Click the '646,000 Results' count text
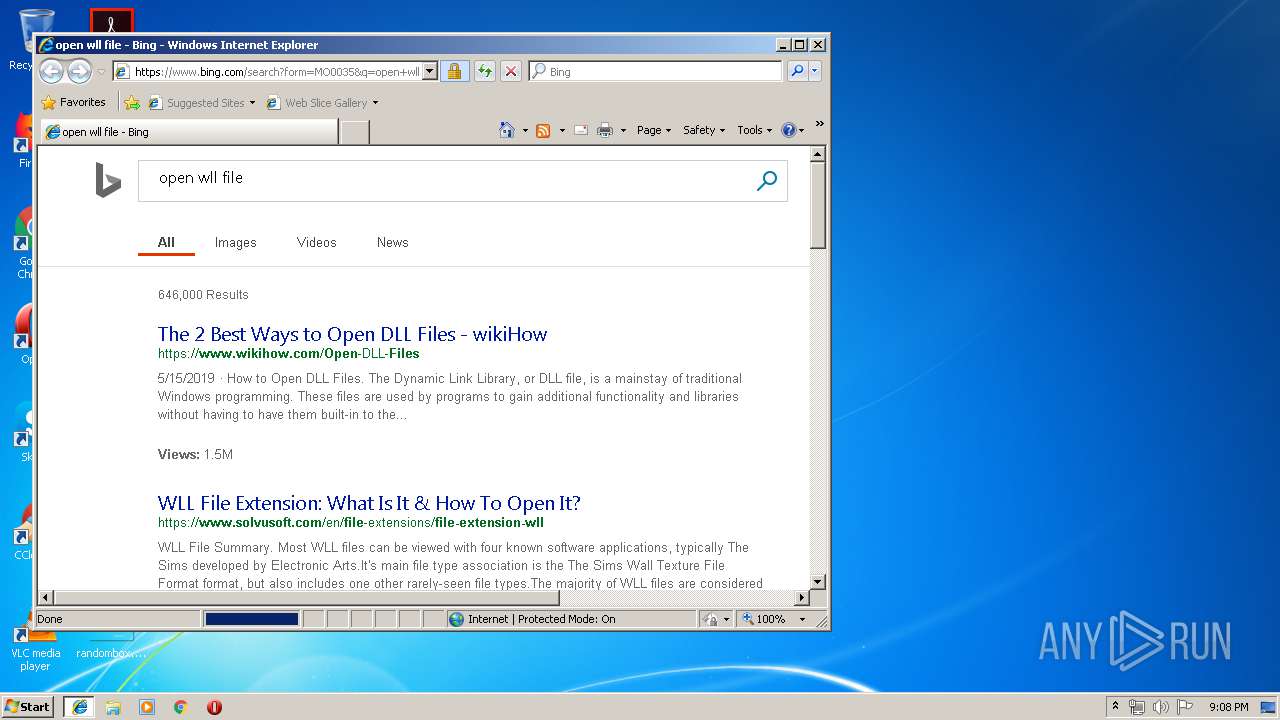 pyautogui.click(x=203, y=294)
